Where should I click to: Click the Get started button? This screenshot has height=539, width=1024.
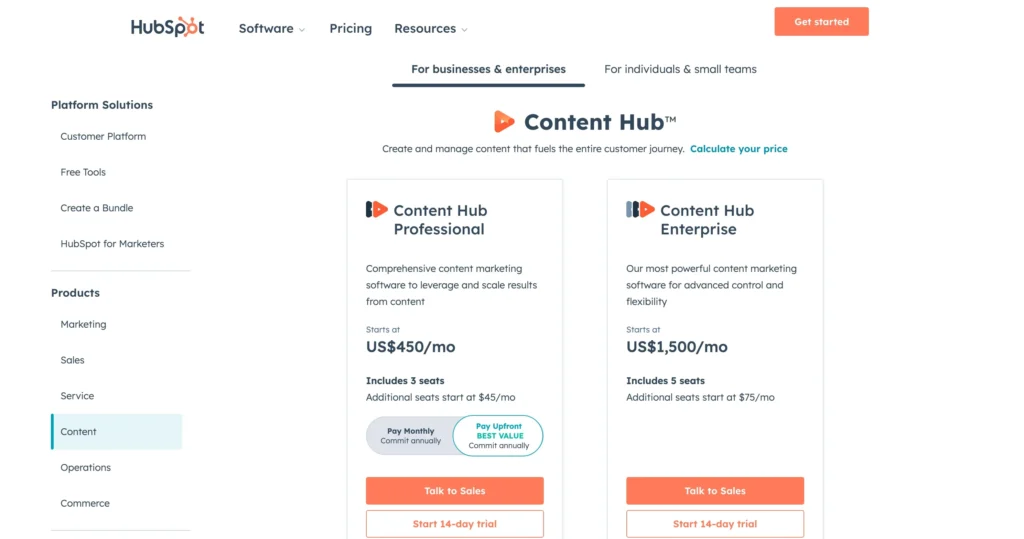point(821,22)
